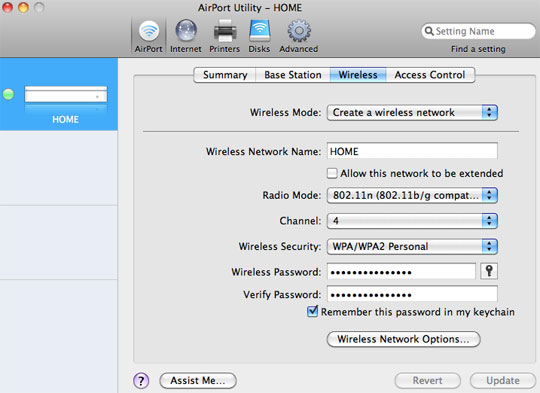Screen dimensions: 540x393
Task: Uncheck Remember this password in my keychain
Action: (x=312, y=312)
